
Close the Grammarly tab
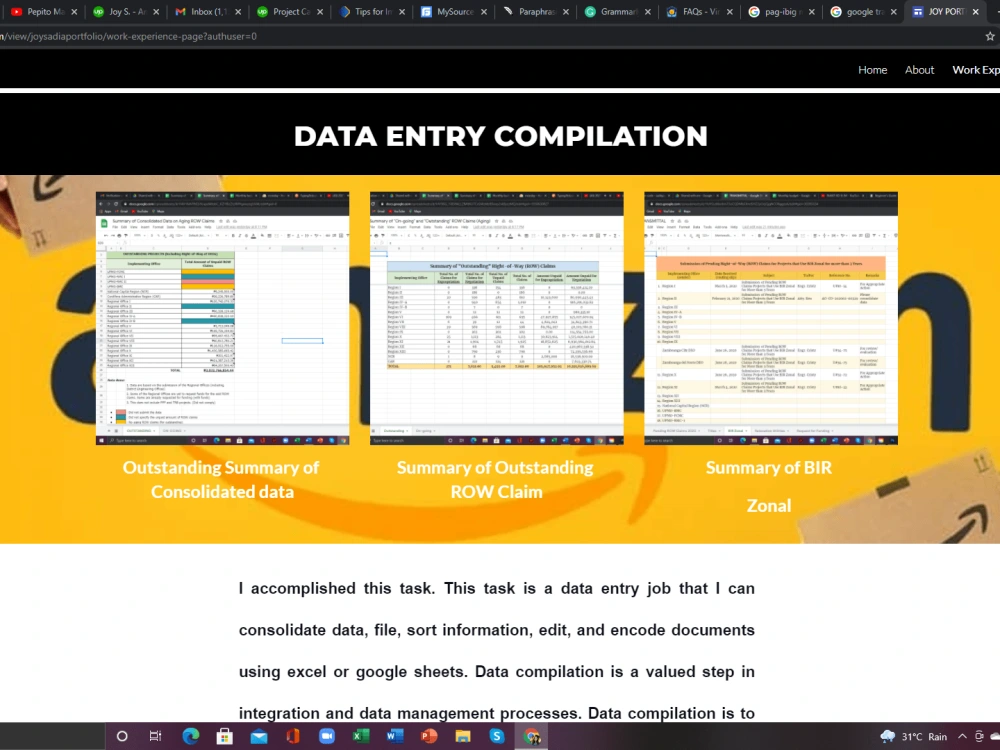tap(647, 11)
